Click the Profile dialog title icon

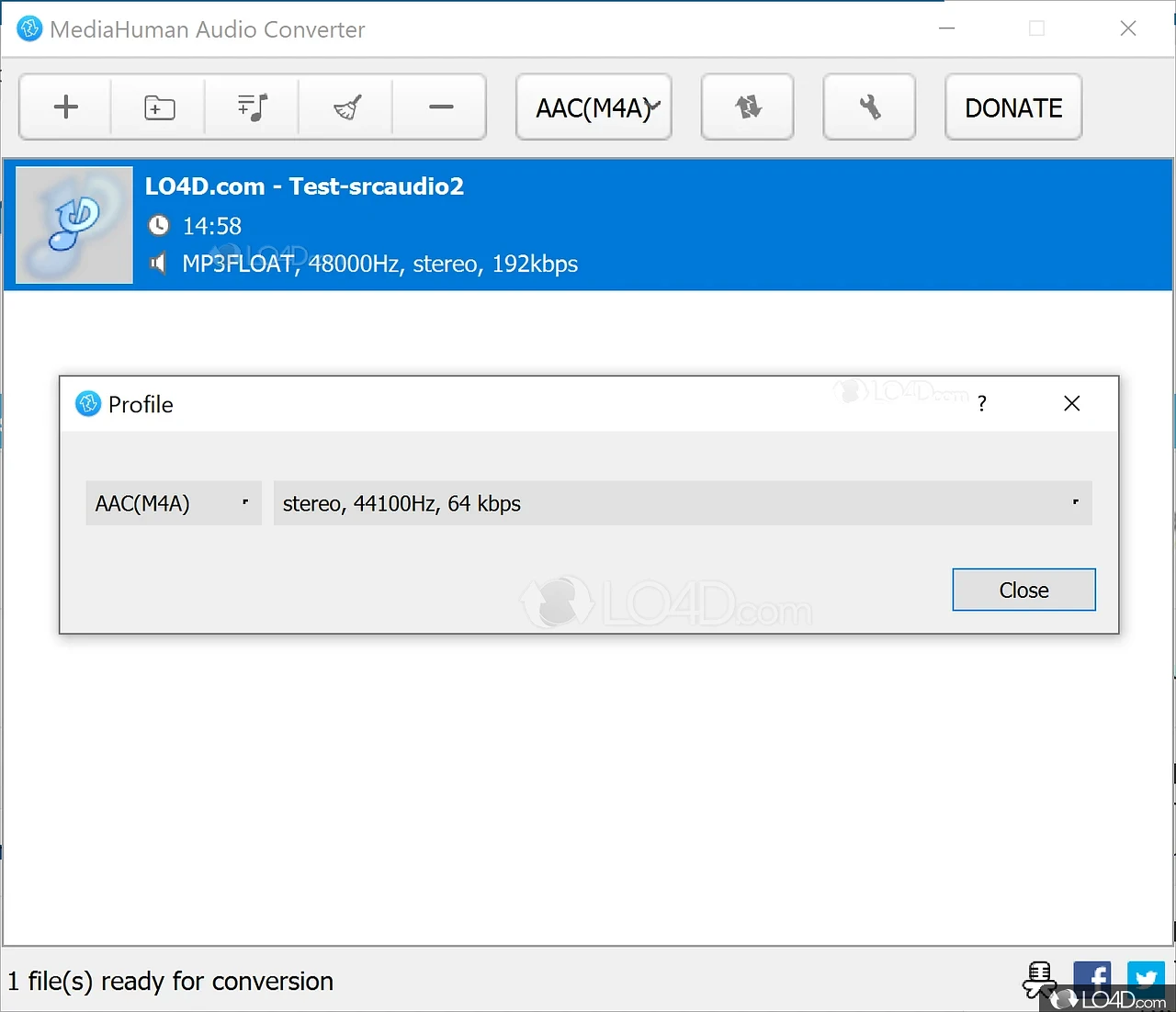pos(88,403)
